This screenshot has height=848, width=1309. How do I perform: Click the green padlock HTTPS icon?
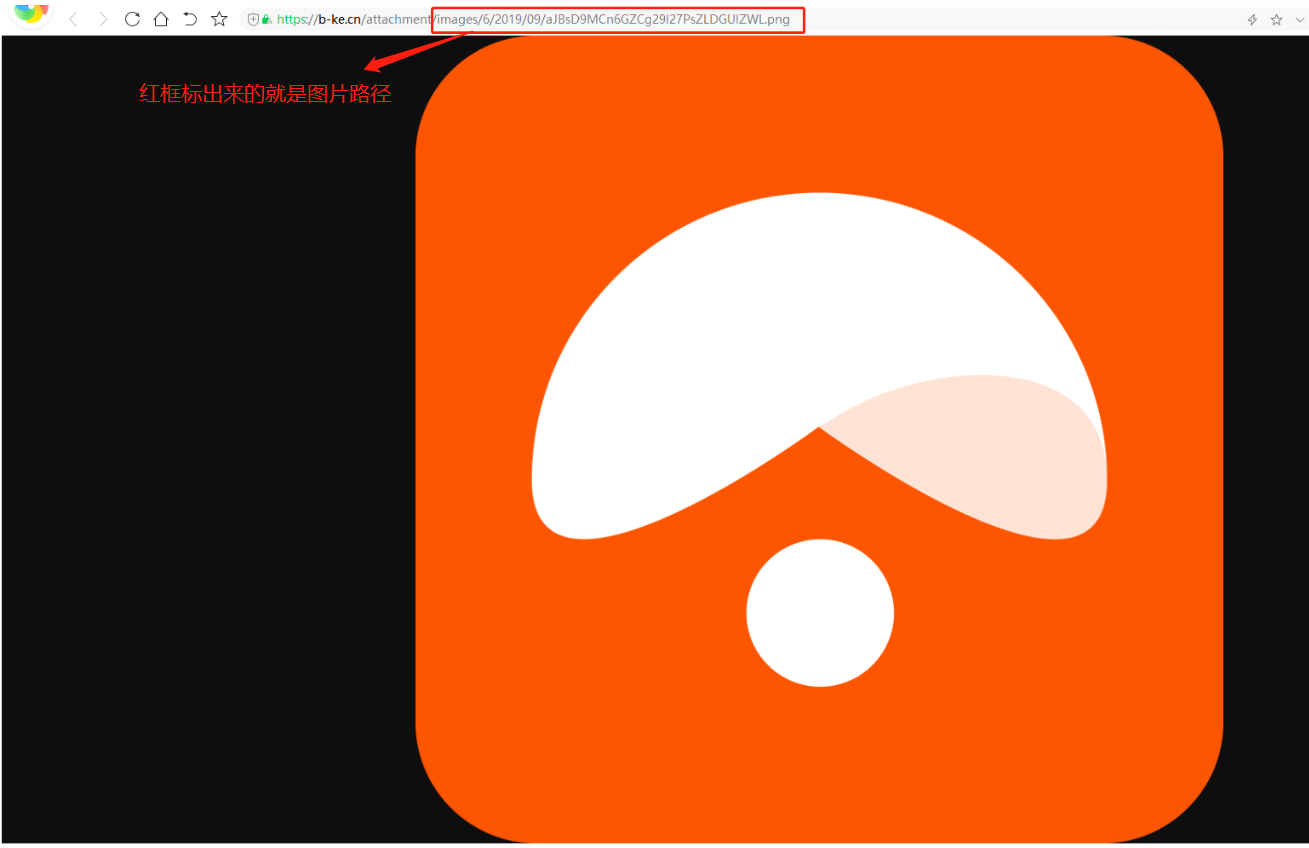coord(266,19)
